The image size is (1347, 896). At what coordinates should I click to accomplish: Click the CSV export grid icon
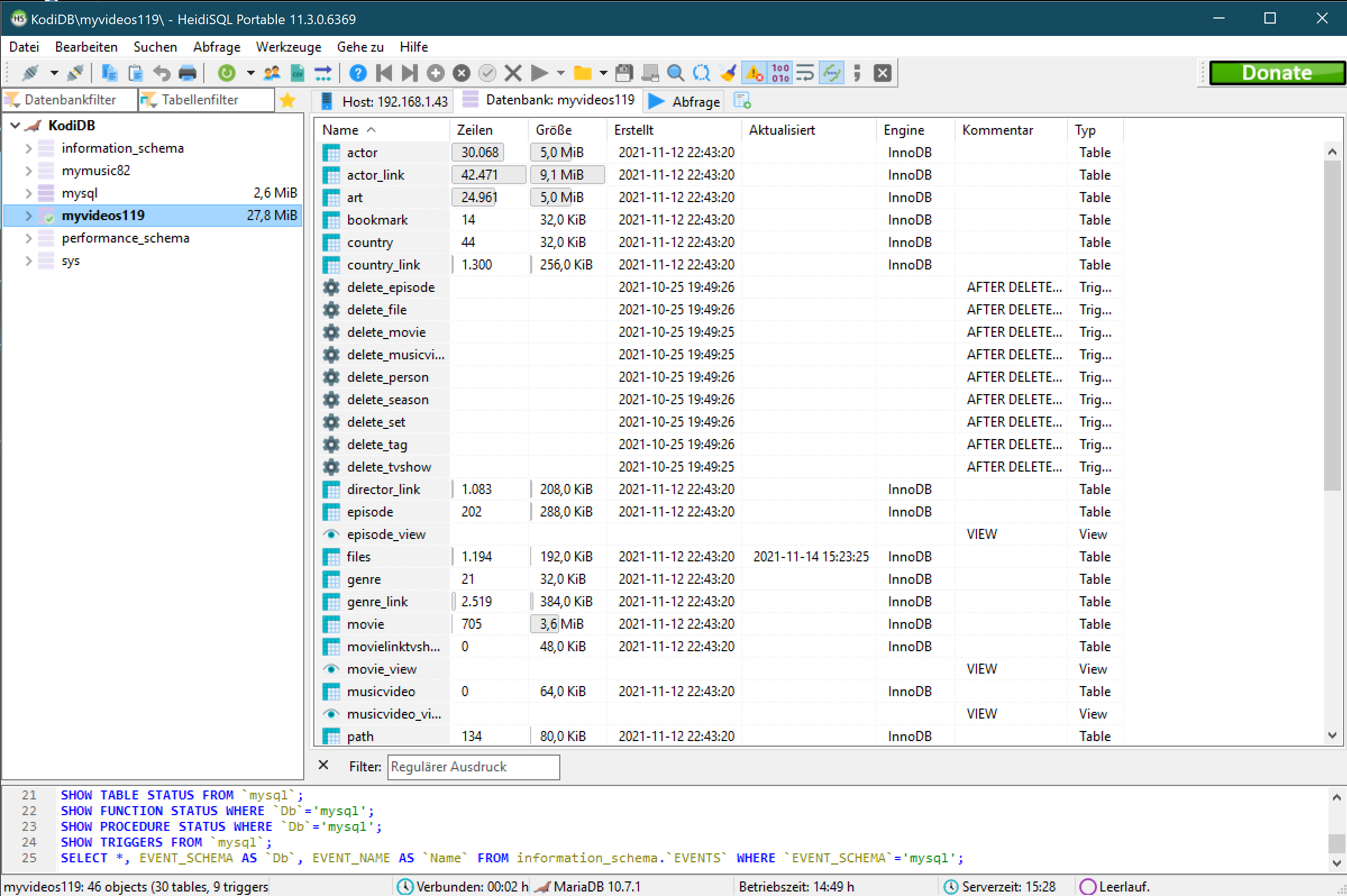[298, 73]
